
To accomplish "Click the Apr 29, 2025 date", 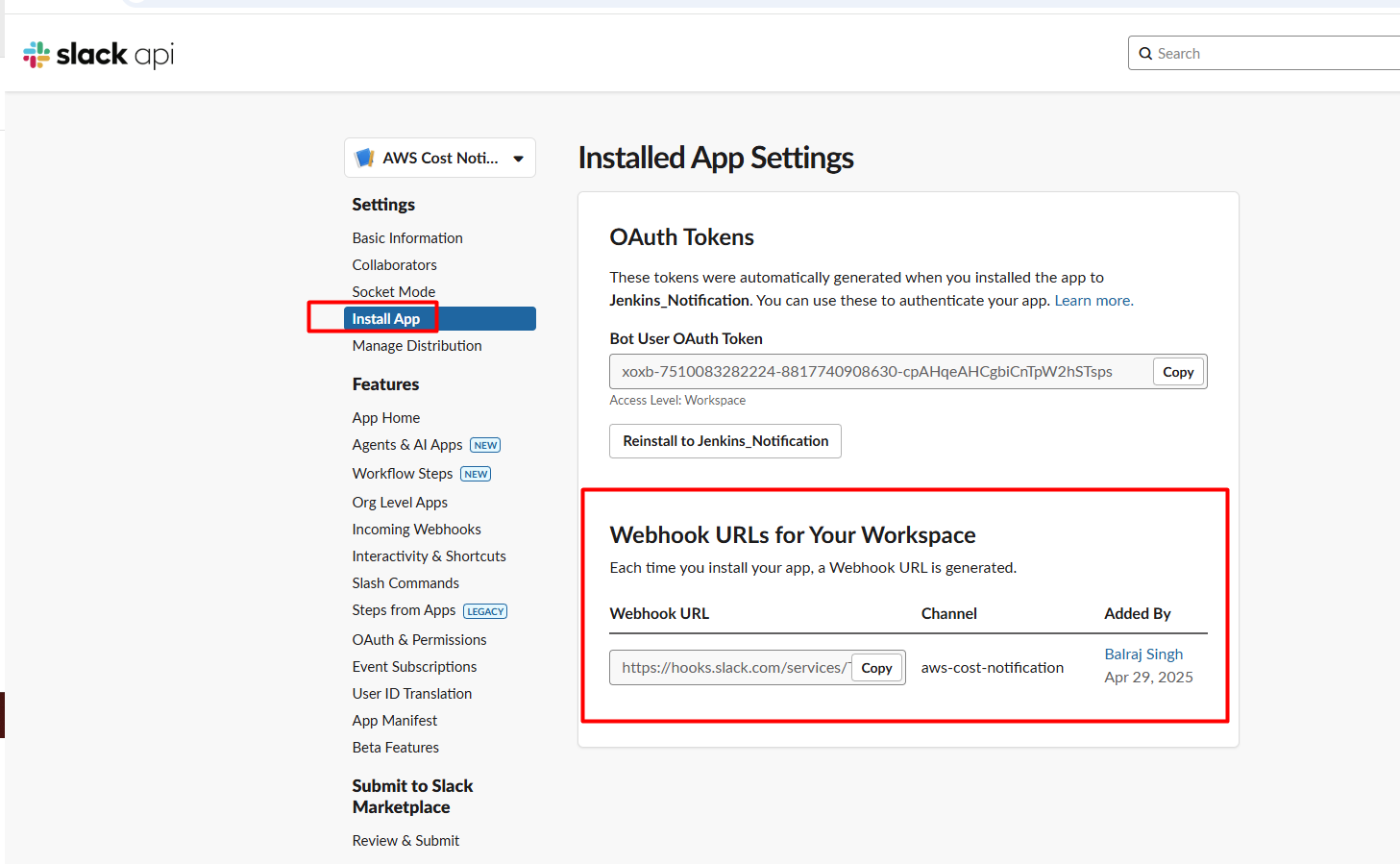I will tap(1149, 678).
